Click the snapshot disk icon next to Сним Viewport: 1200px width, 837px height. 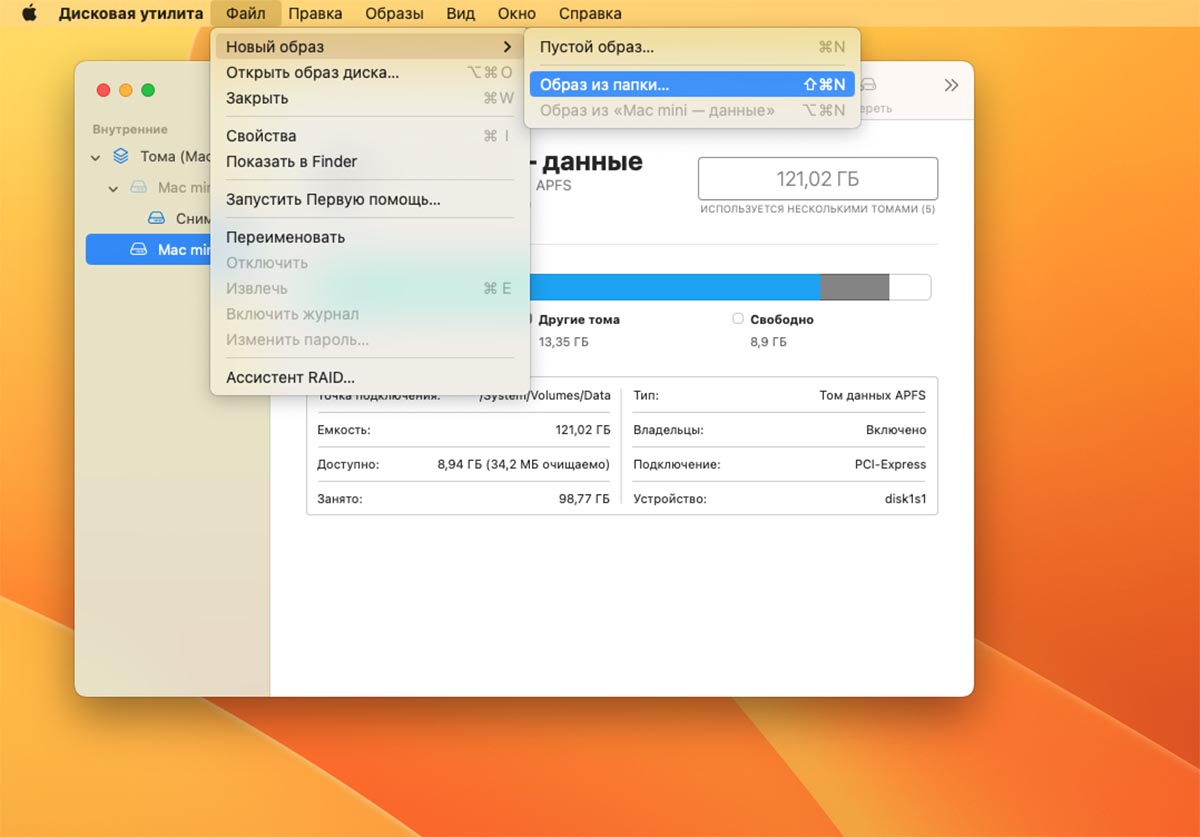(x=156, y=219)
